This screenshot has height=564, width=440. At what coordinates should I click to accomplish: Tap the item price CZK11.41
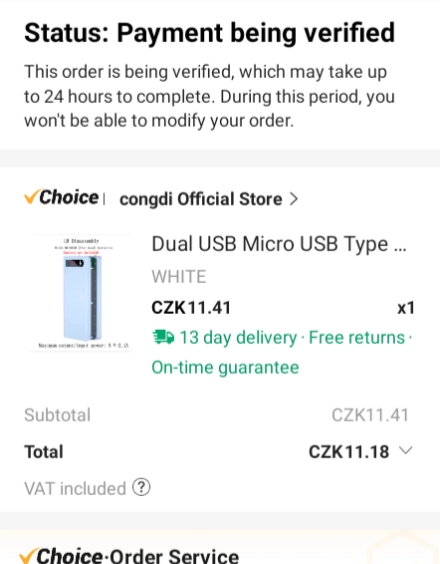(191, 308)
